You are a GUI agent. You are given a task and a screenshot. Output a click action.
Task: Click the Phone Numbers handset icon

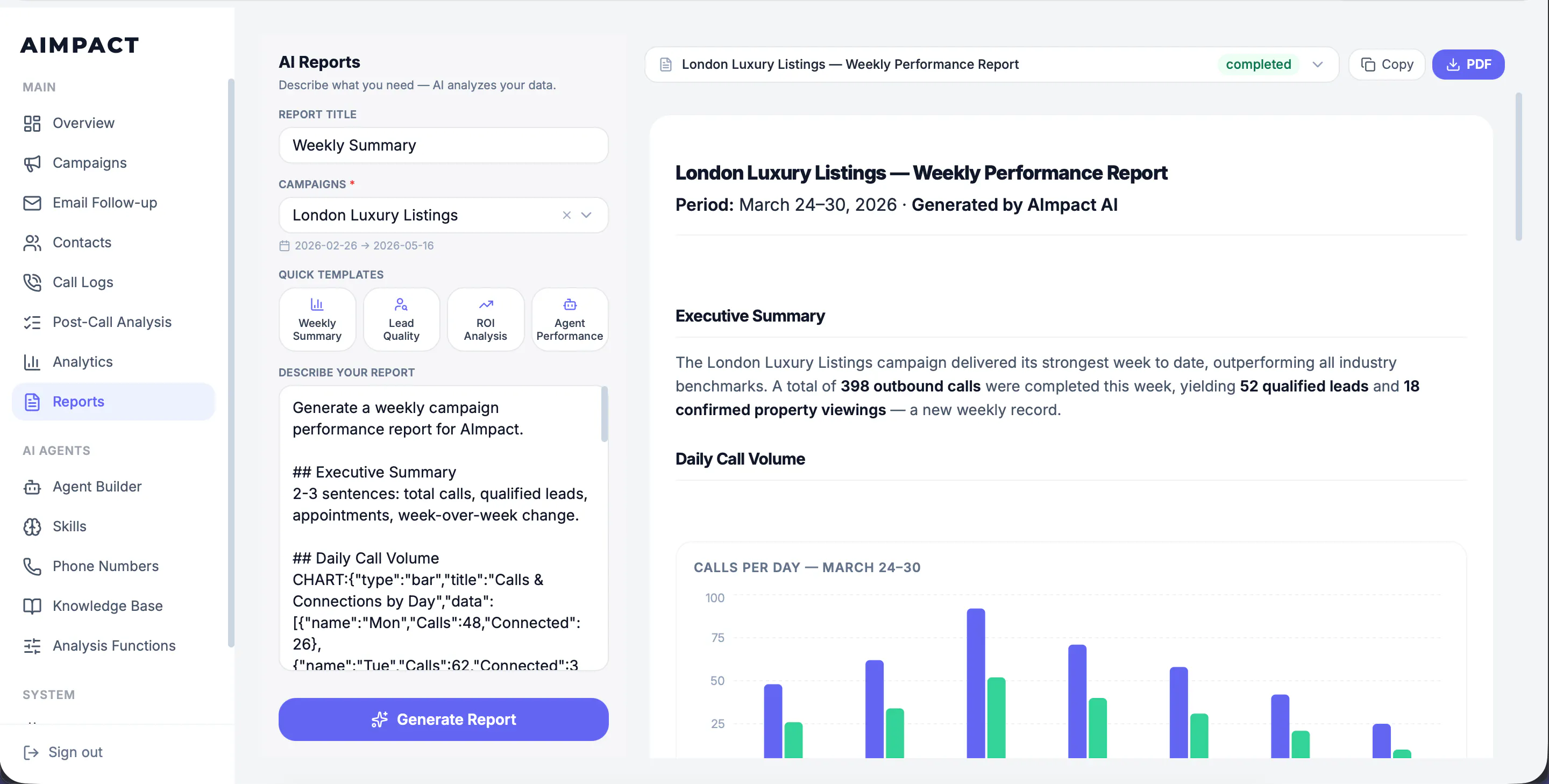click(x=32, y=566)
